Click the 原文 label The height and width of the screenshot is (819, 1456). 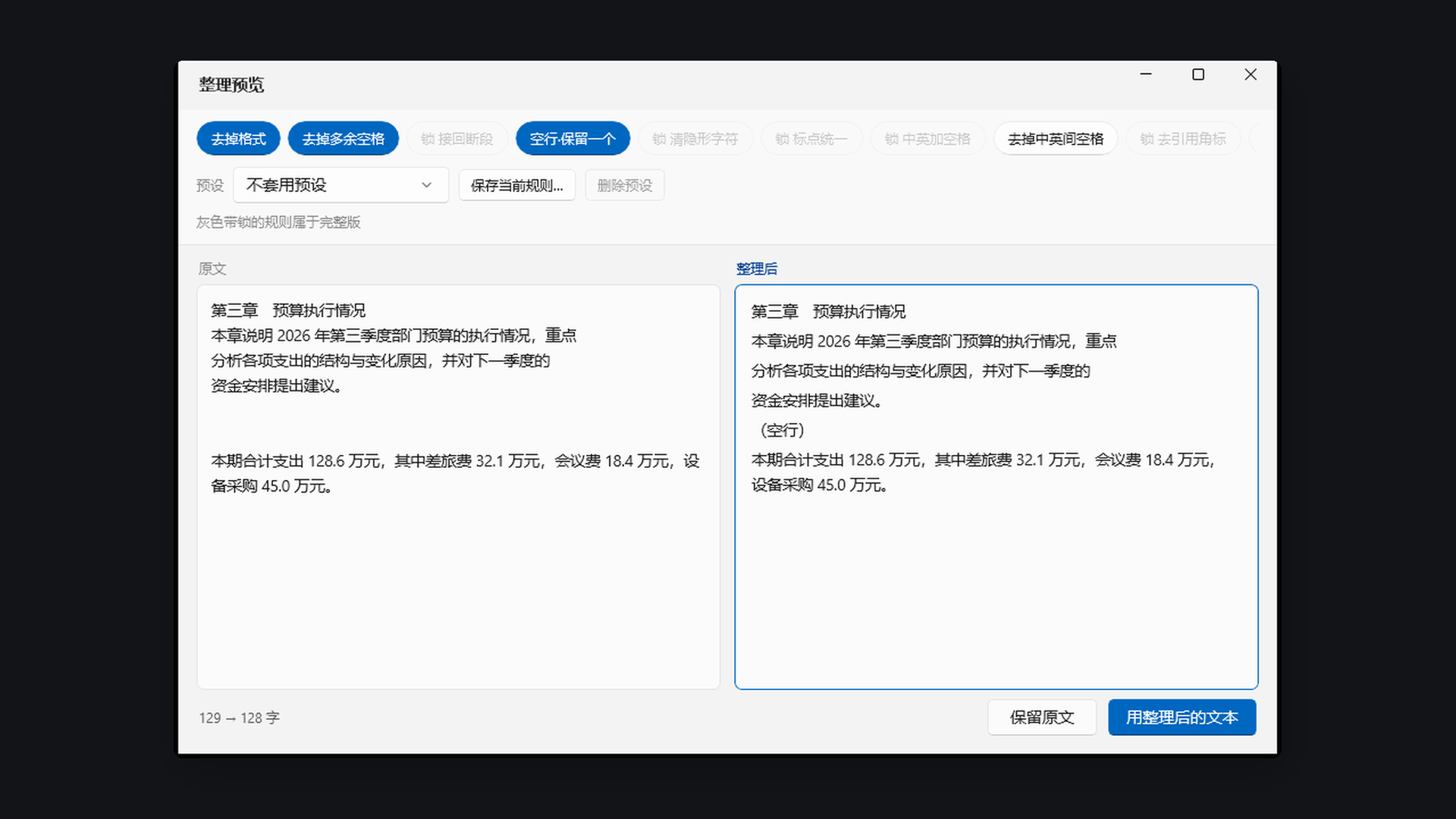(x=212, y=268)
